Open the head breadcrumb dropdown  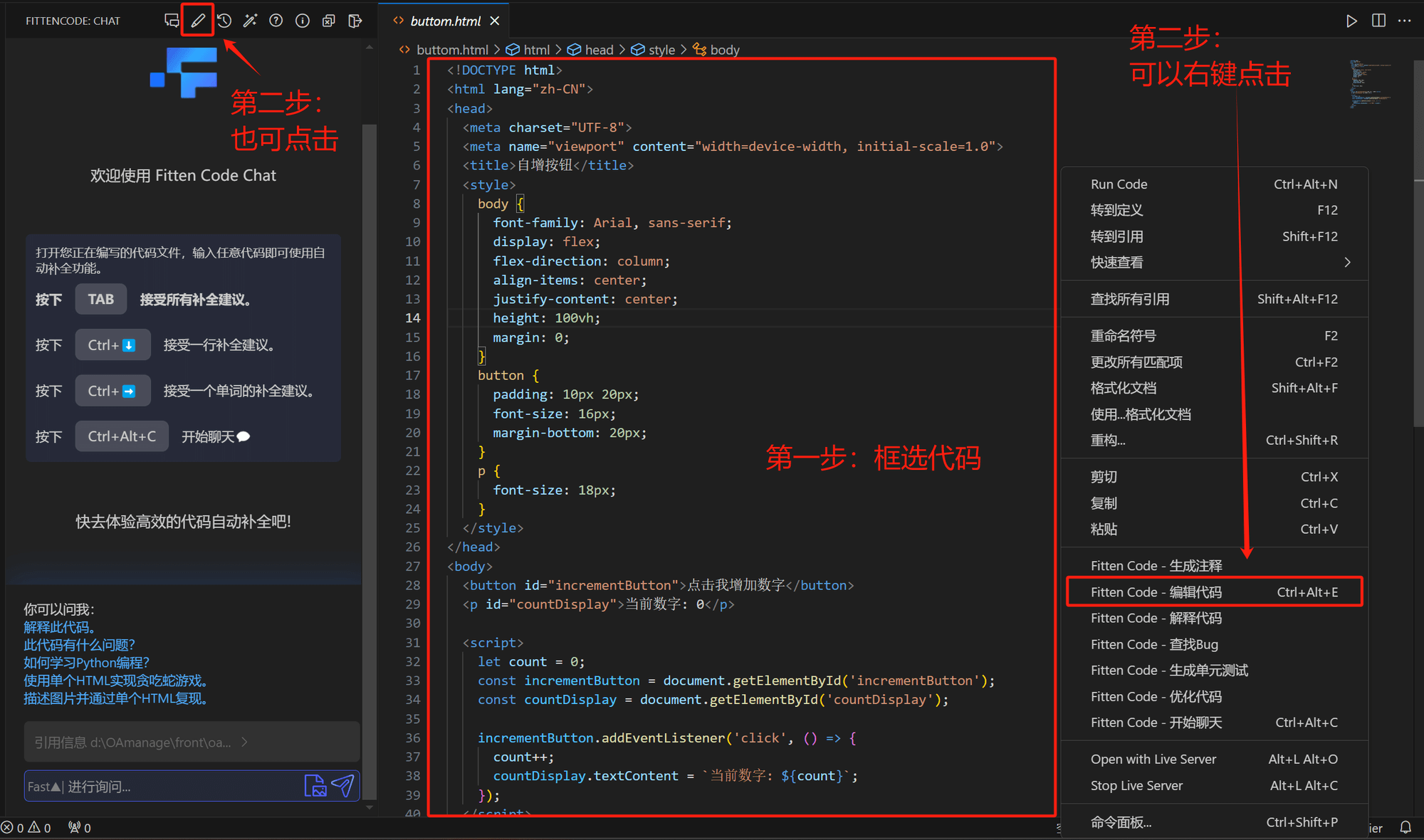[x=590, y=50]
